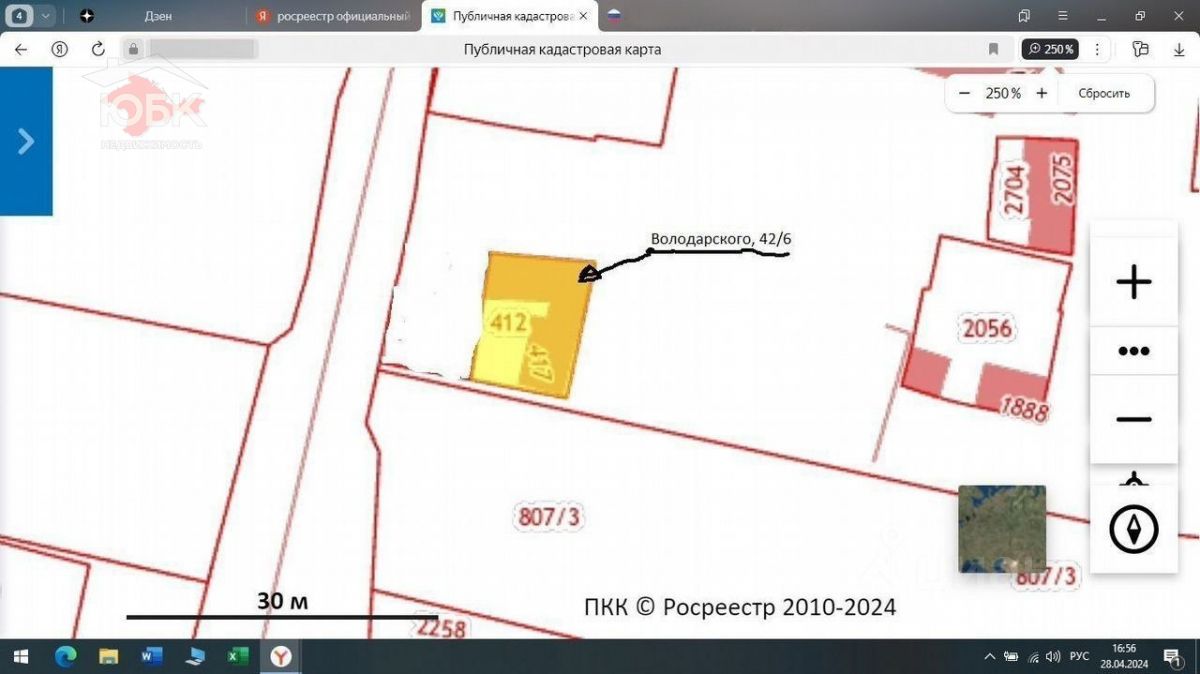Expand the blue side panel with the chevron

[x=26, y=141]
